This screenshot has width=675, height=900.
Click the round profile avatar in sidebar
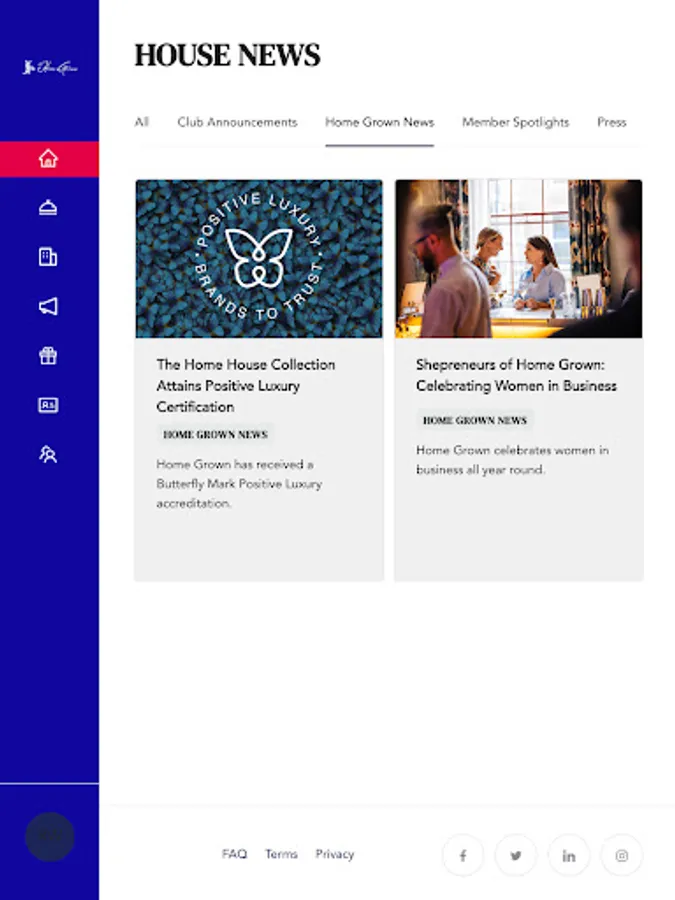[50, 836]
